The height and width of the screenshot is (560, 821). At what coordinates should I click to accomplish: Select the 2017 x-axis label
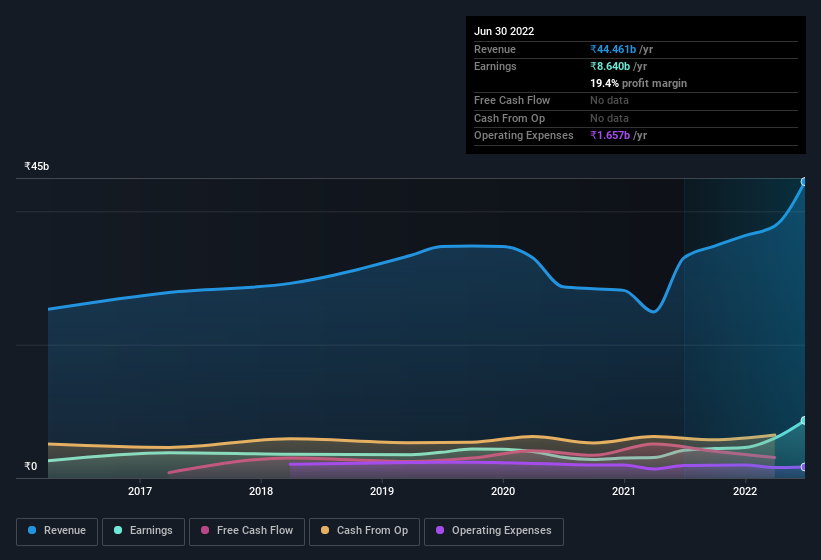(x=140, y=491)
